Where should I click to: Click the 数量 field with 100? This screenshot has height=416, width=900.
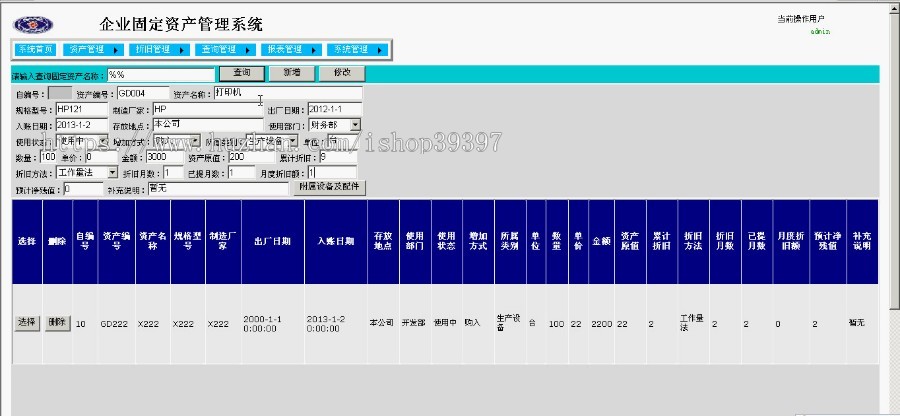(x=48, y=157)
